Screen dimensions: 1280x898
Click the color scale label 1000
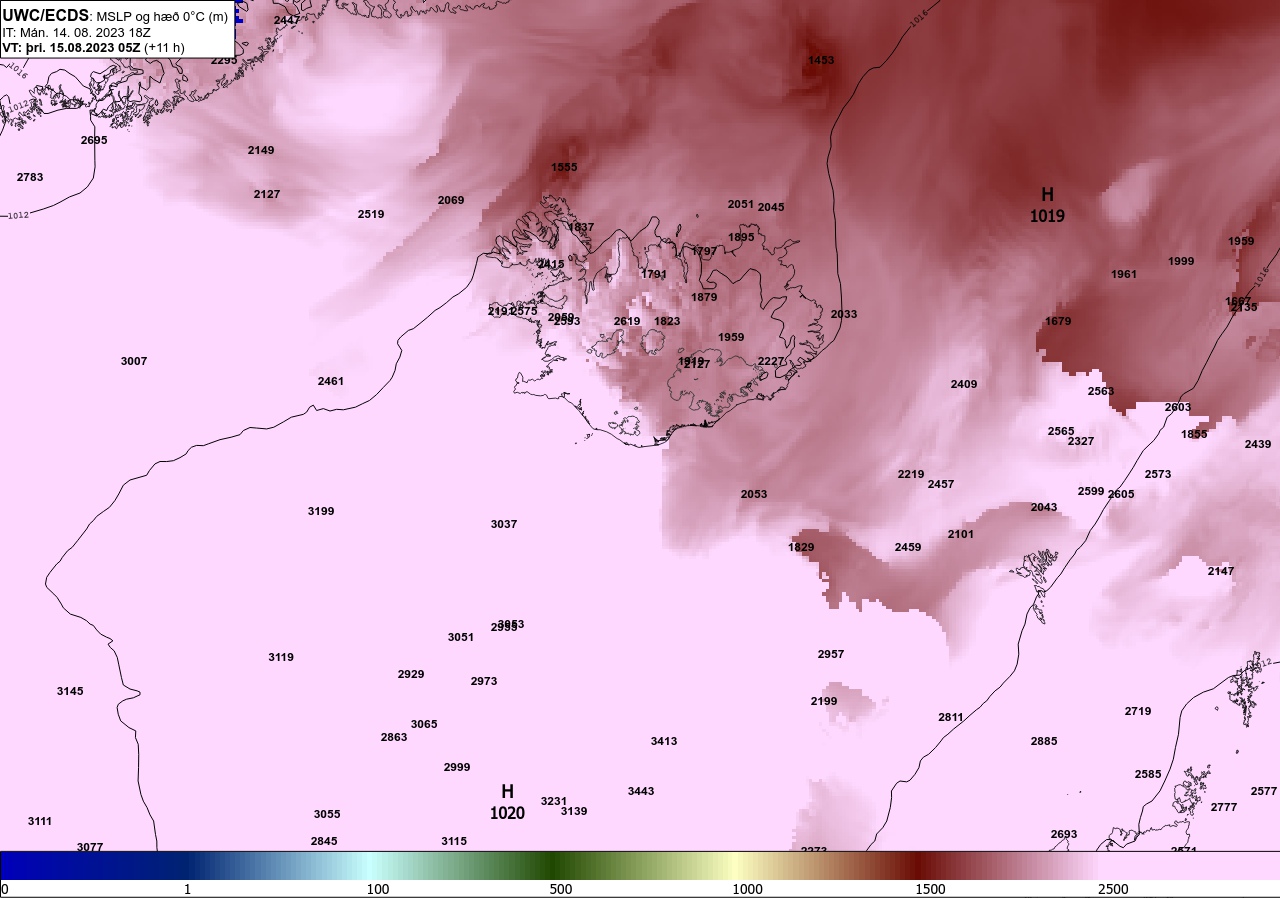747,889
